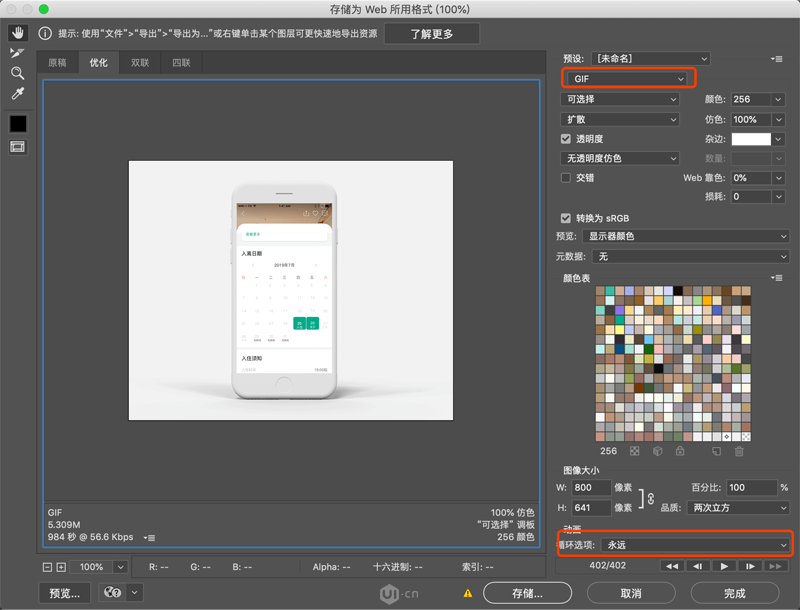800x610 pixels.
Task: Go to next animation frame
Action: click(749, 566)
